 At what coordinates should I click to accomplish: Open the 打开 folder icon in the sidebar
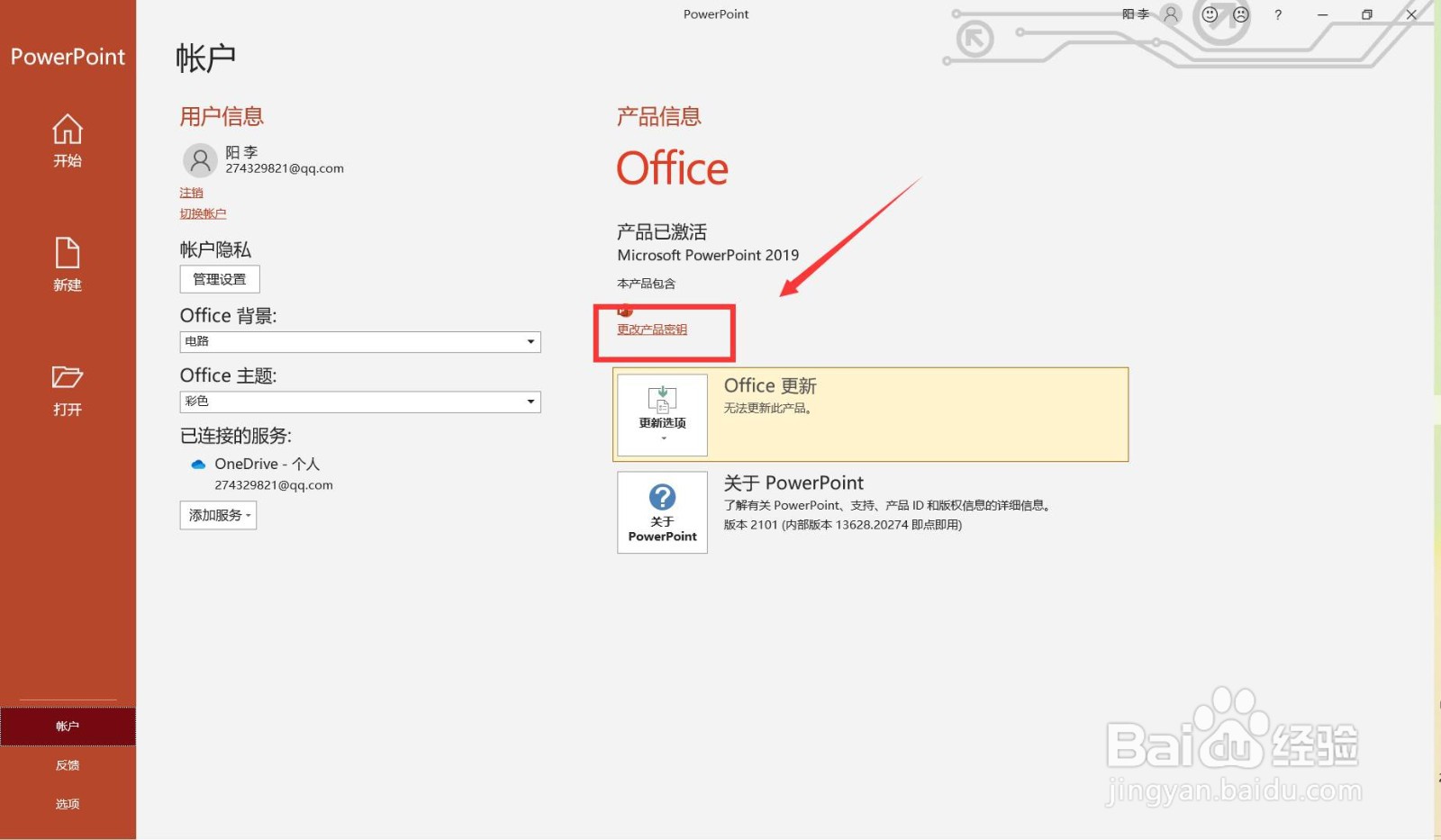[x=68, y=377]
